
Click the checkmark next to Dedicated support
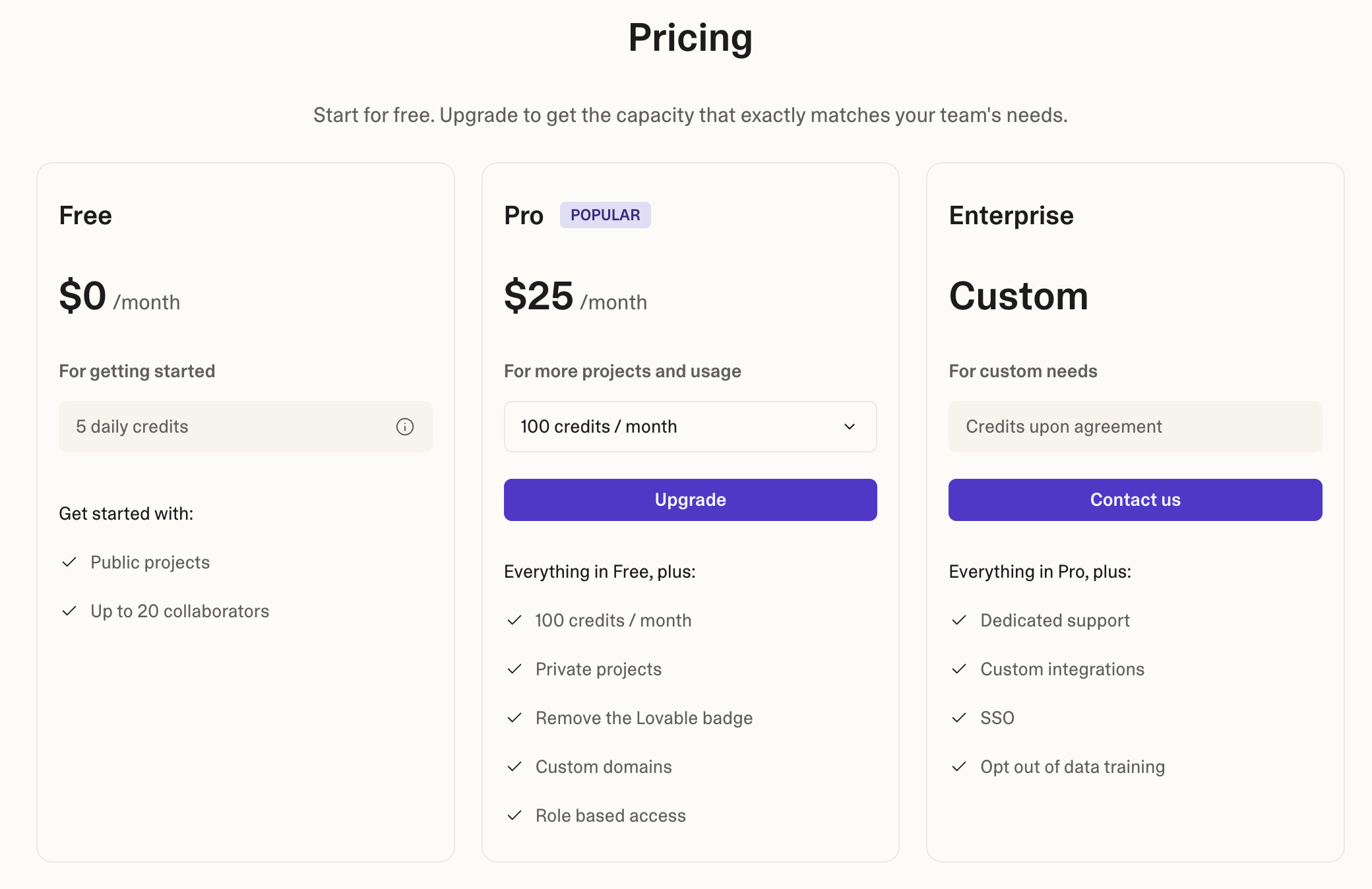(959, 620)
